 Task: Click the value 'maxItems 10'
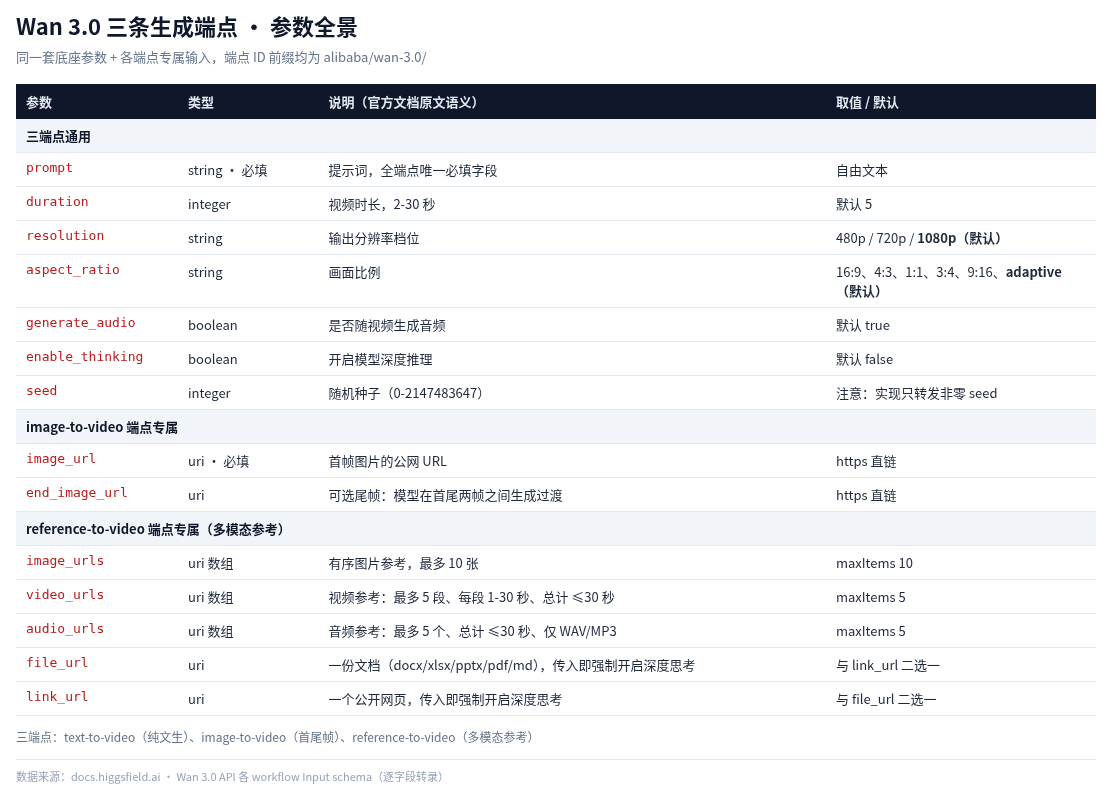coord(874,564)
